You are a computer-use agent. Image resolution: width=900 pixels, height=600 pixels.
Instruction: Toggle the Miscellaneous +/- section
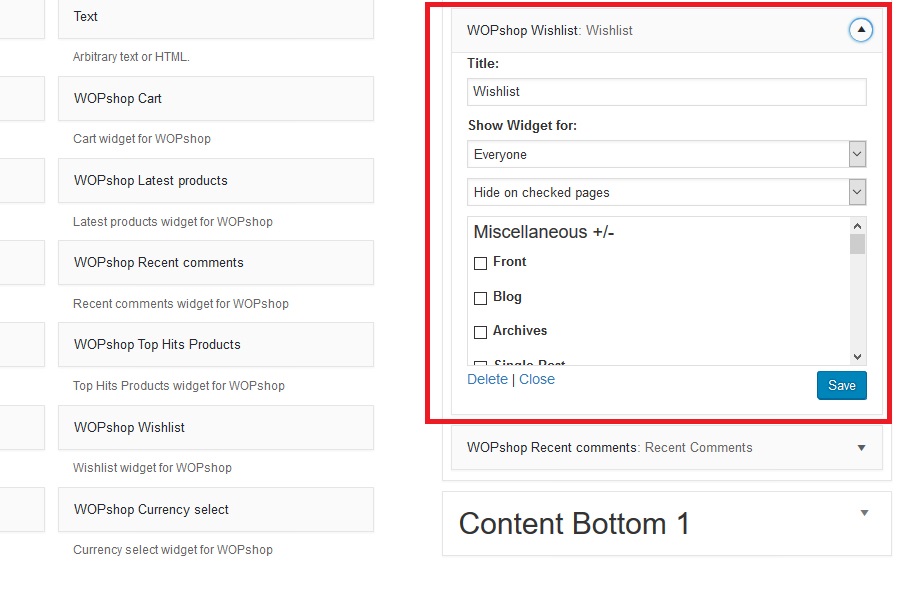pos(544,232)
